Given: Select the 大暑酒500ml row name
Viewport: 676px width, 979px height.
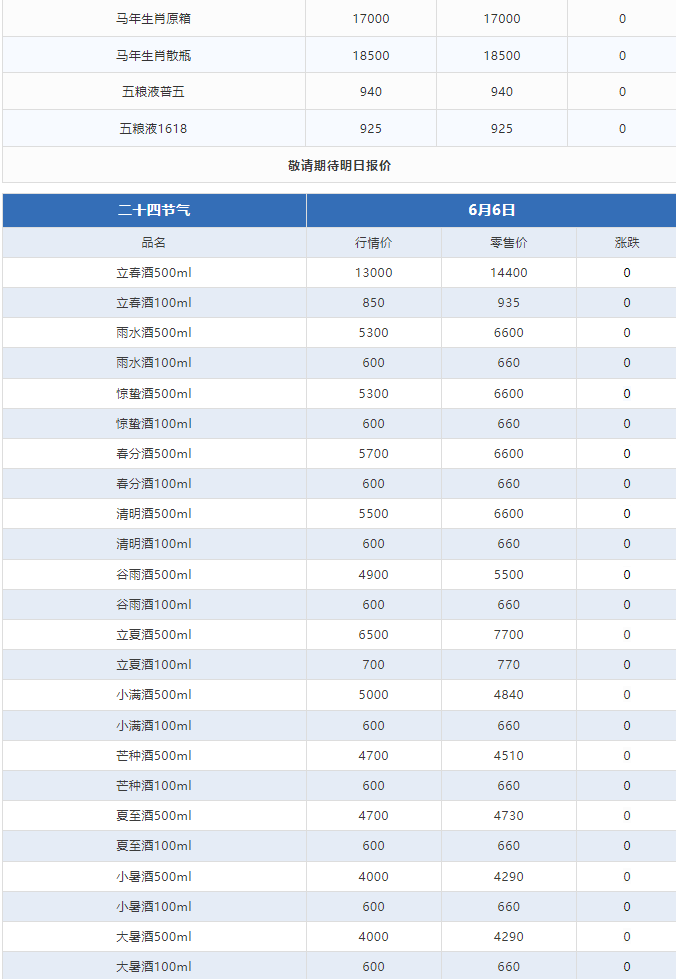Looking at the screenshot, I should (154, 937).
